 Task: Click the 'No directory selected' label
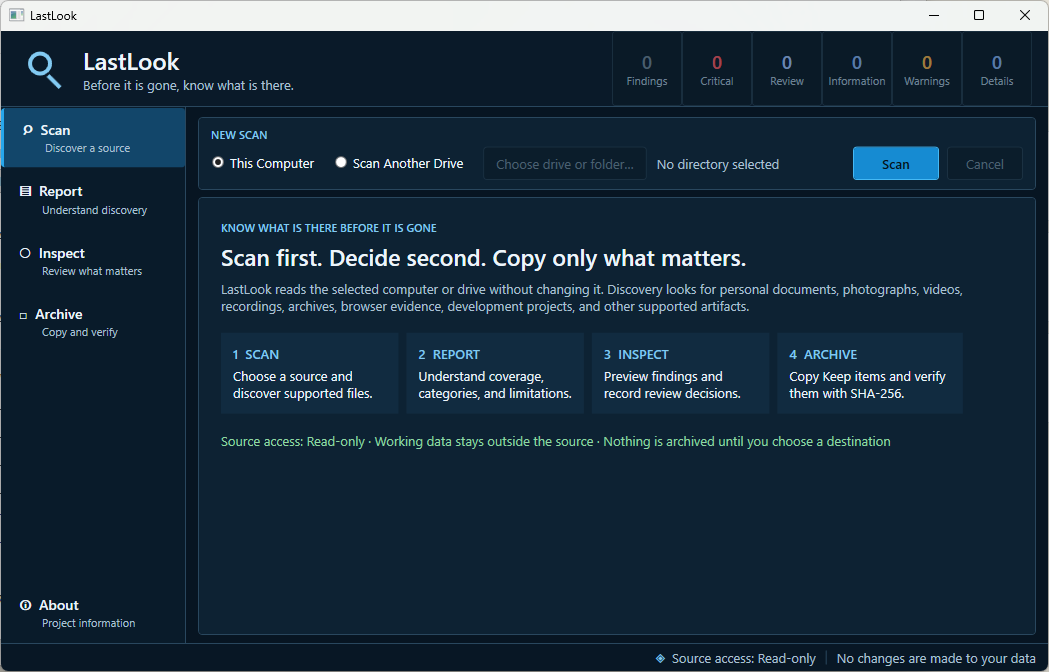click(717, 164)
